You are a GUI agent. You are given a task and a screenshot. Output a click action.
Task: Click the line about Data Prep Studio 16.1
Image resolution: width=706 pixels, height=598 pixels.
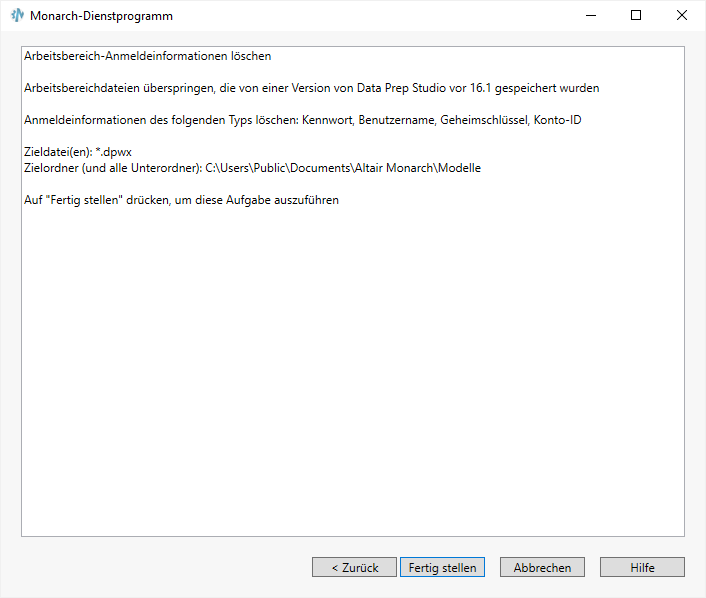[312, 88]
